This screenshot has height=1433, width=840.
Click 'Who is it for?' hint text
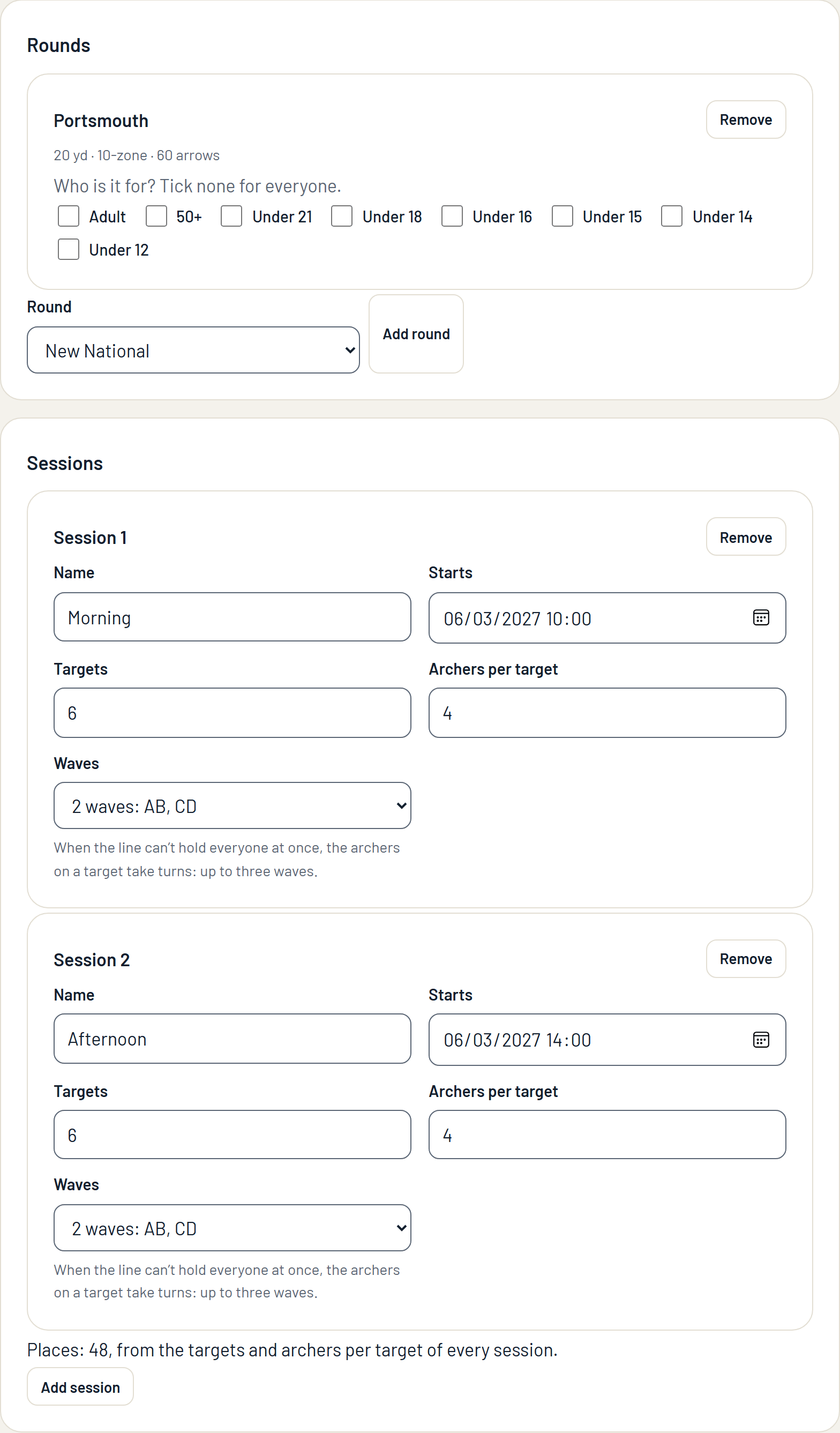coord(197,186)
